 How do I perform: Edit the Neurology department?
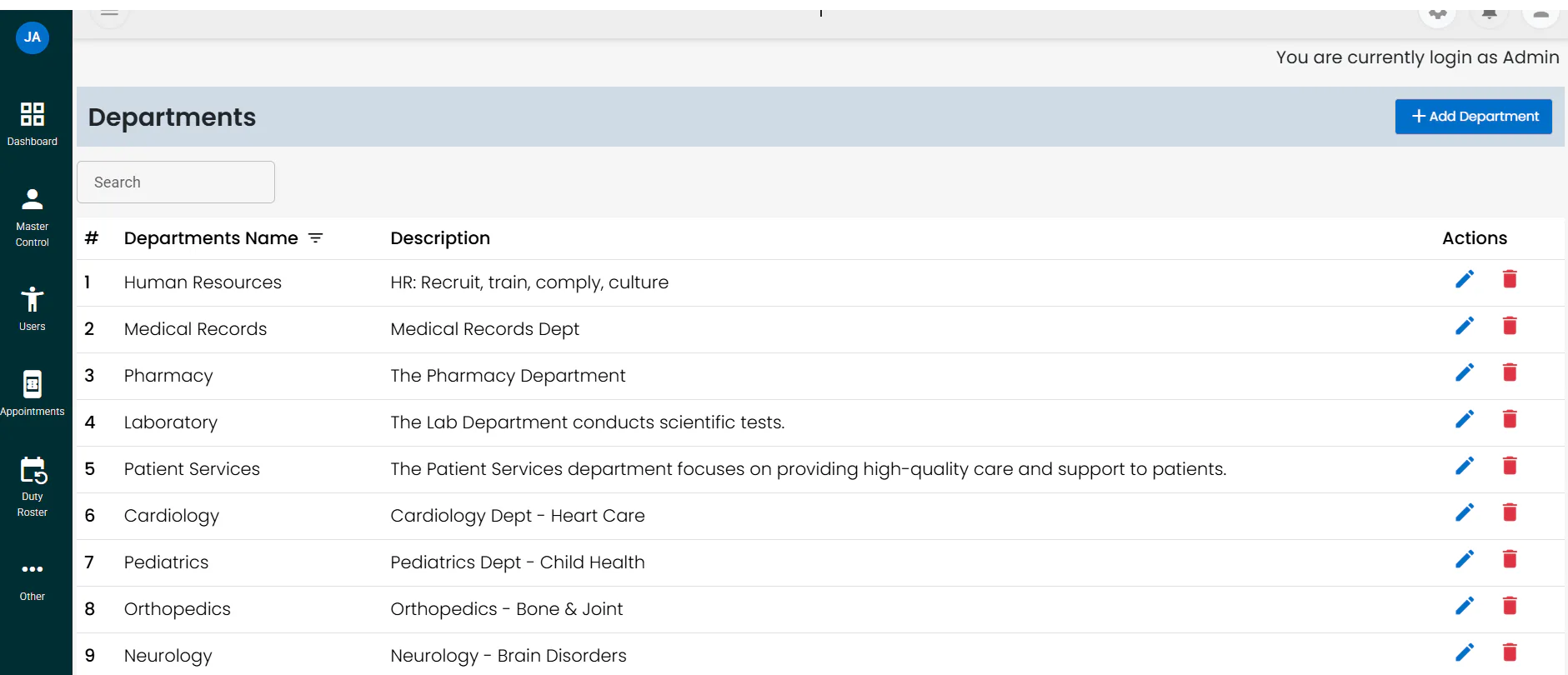(1465, 652)
